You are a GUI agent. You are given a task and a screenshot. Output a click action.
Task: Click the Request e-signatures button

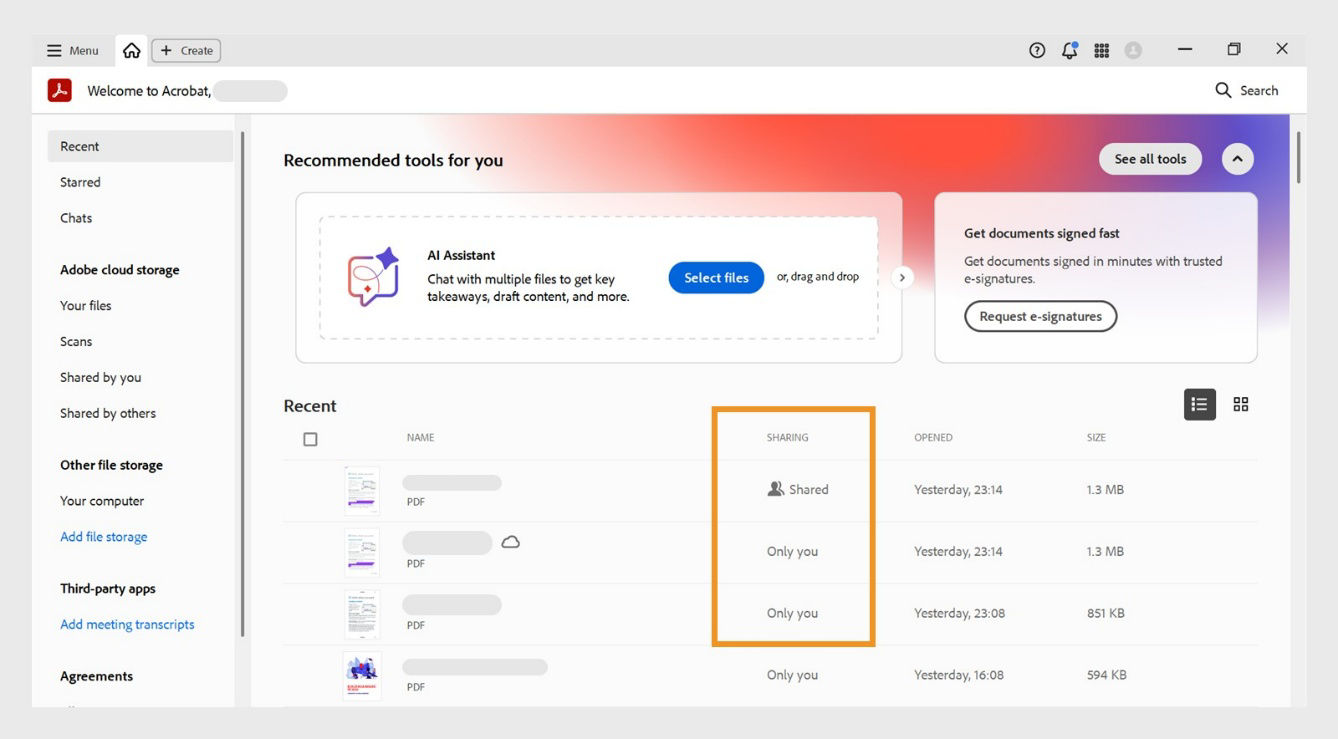tap(1040, 316)
